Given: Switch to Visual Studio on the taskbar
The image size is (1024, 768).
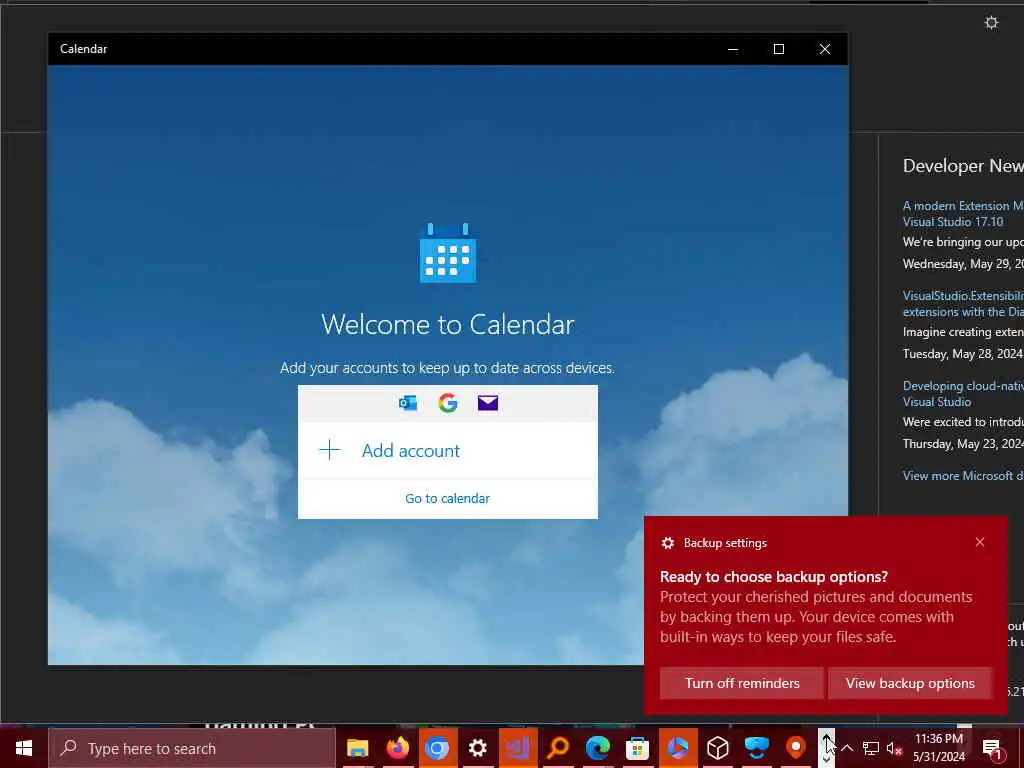Looking at the screenshot, I should click(x=518, y=748).
